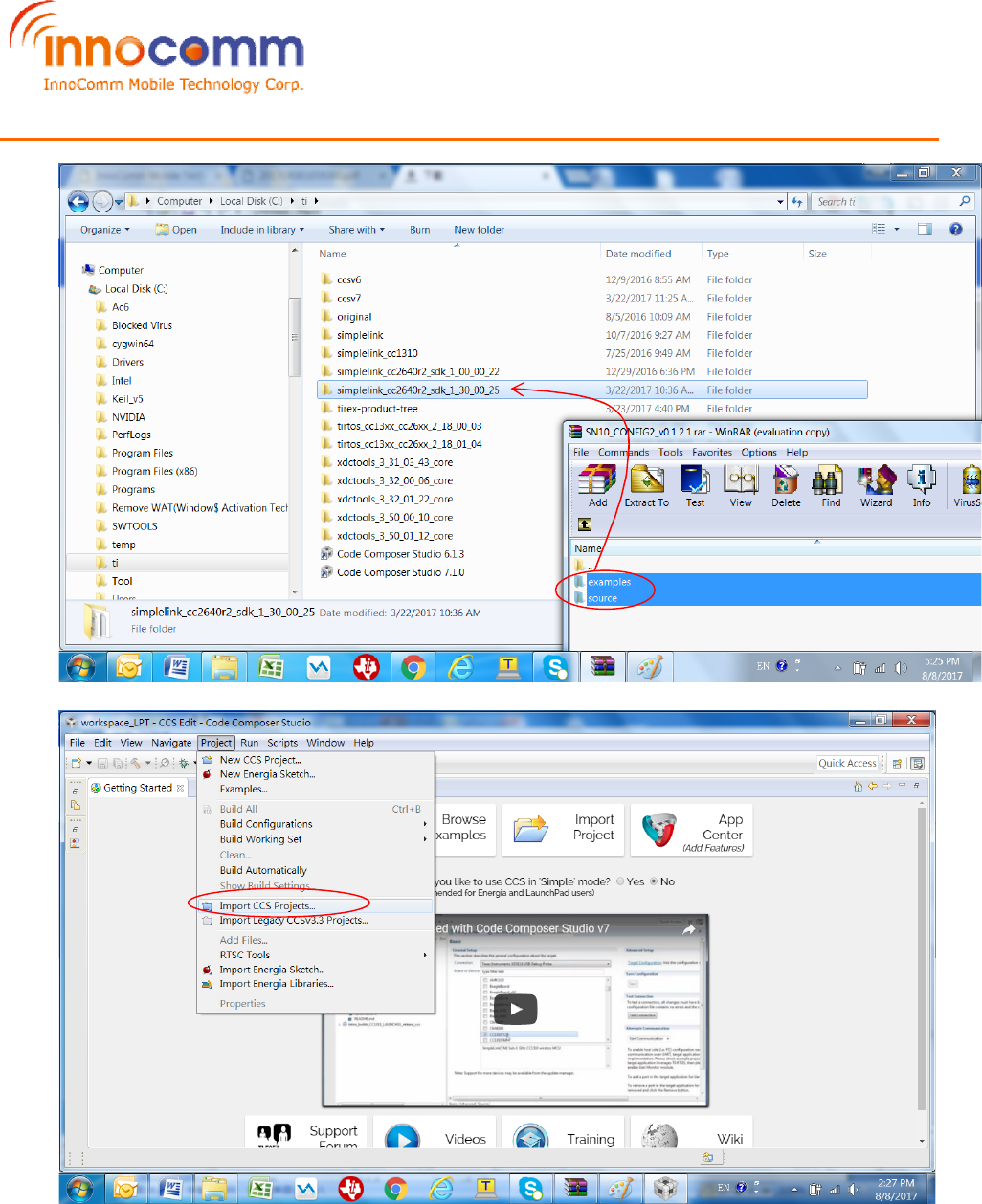This screenshot has width=982, height=1204.
Task: Click Explorer's Back navigation arrow
Action: tap(78, 201)
